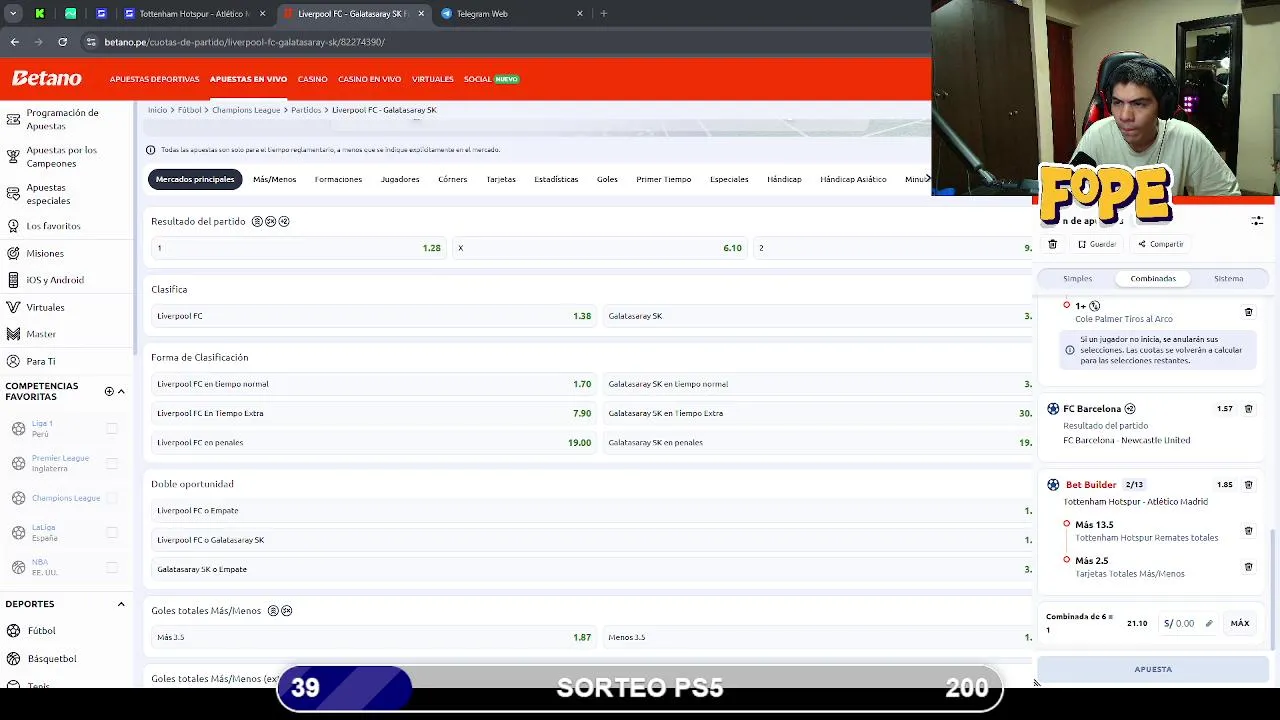This screenshot has height=720, width=1280.
Task: Select Más 3.5 goals at 1.87
Action: pyautogui.click(x=374, y=637)
